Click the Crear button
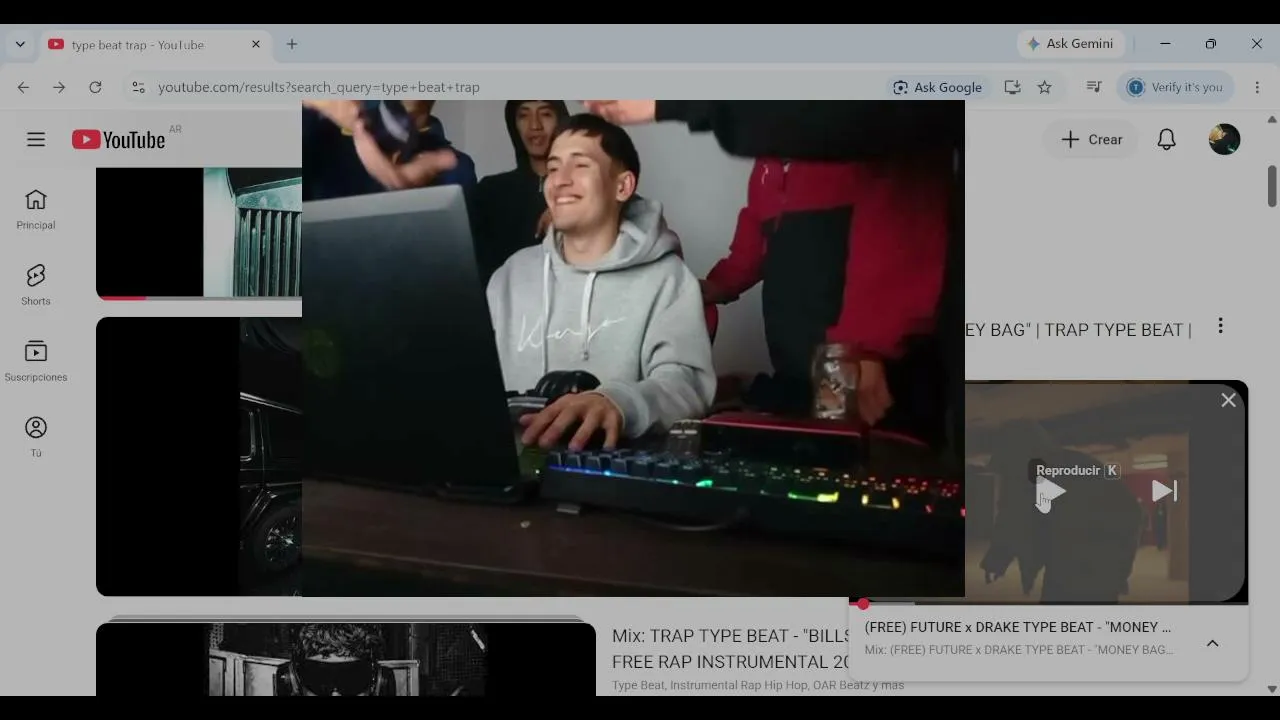Image resolution: width=1280 pixels, height=720 pixels. [1091, 139]
